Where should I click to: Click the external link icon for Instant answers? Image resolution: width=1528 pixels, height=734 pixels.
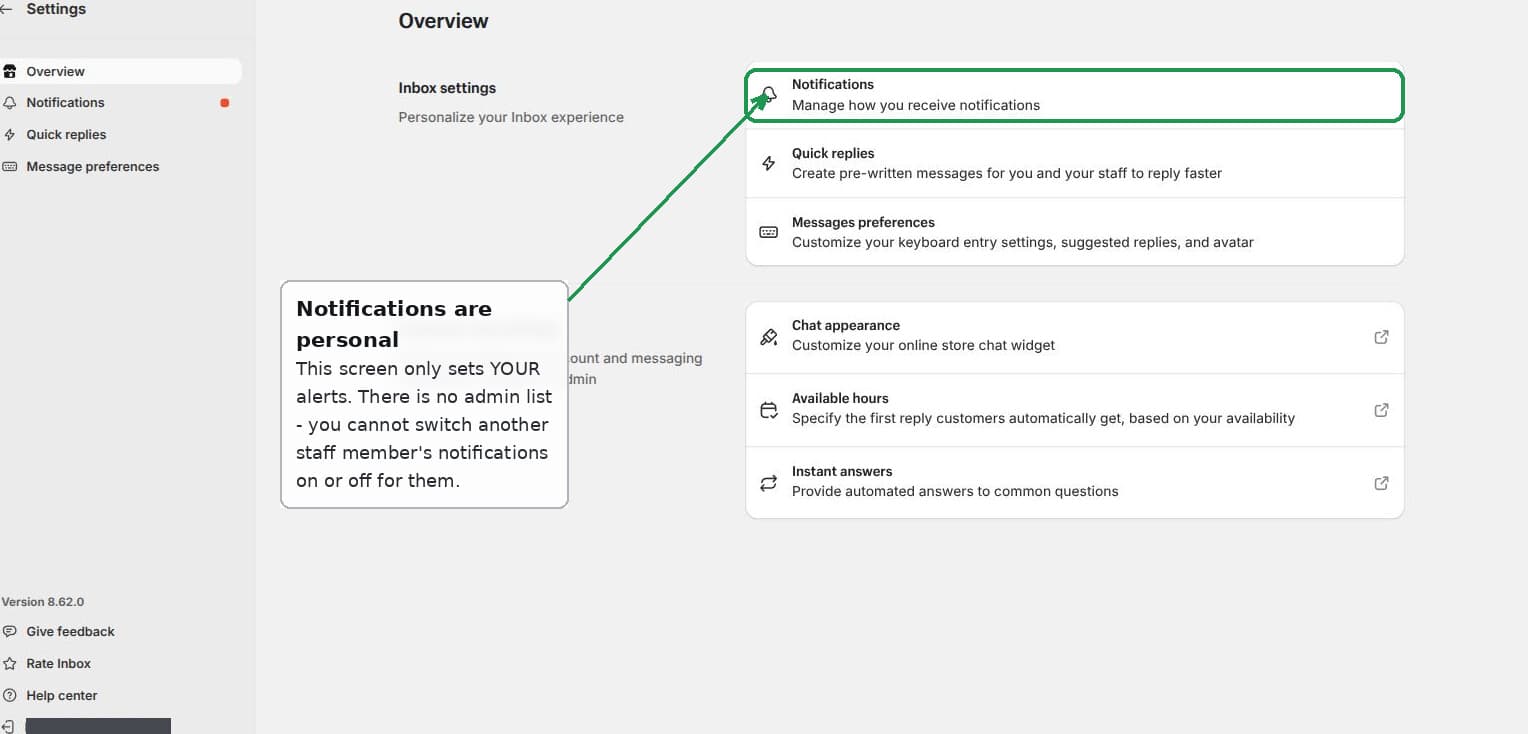point(1381,483)
